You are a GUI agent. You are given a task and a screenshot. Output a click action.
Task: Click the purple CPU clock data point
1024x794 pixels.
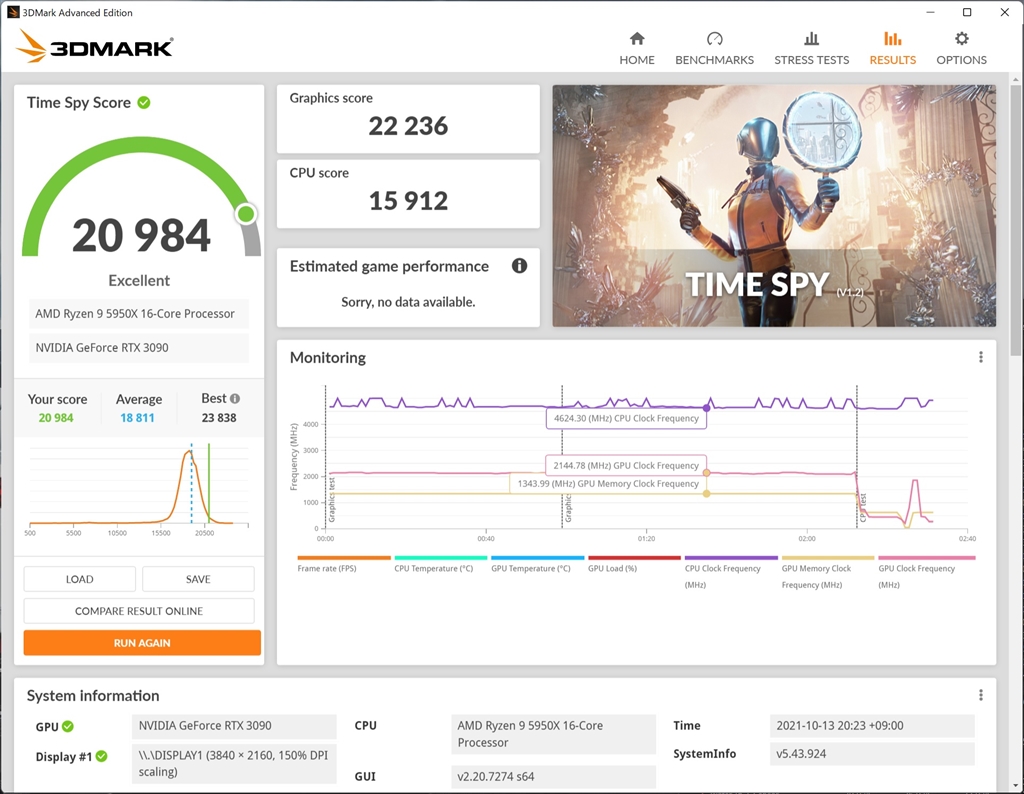click(706, 408)
